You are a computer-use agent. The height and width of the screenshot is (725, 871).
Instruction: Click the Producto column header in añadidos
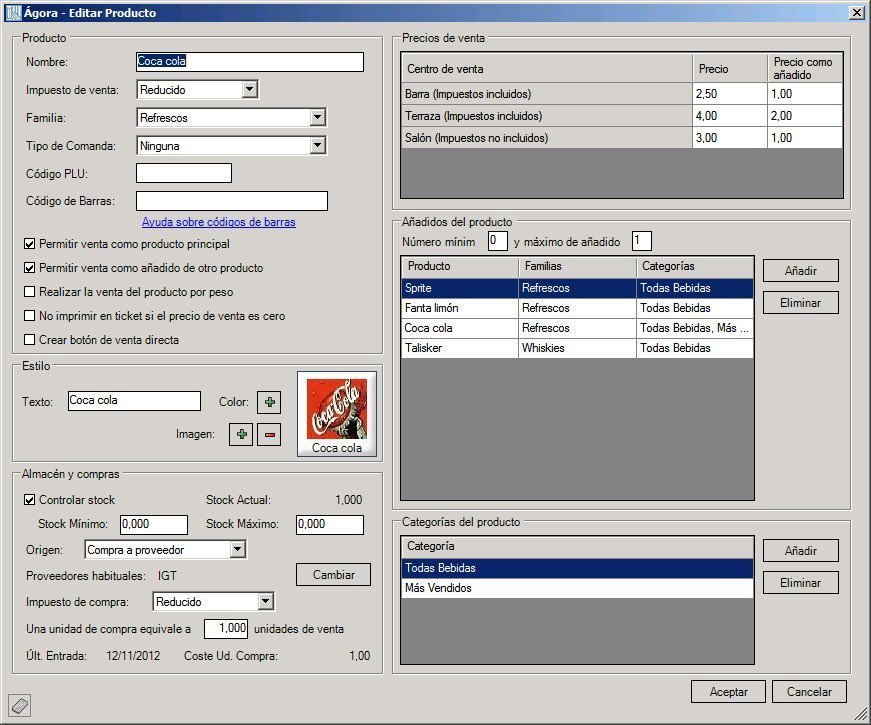coord(460,267)
